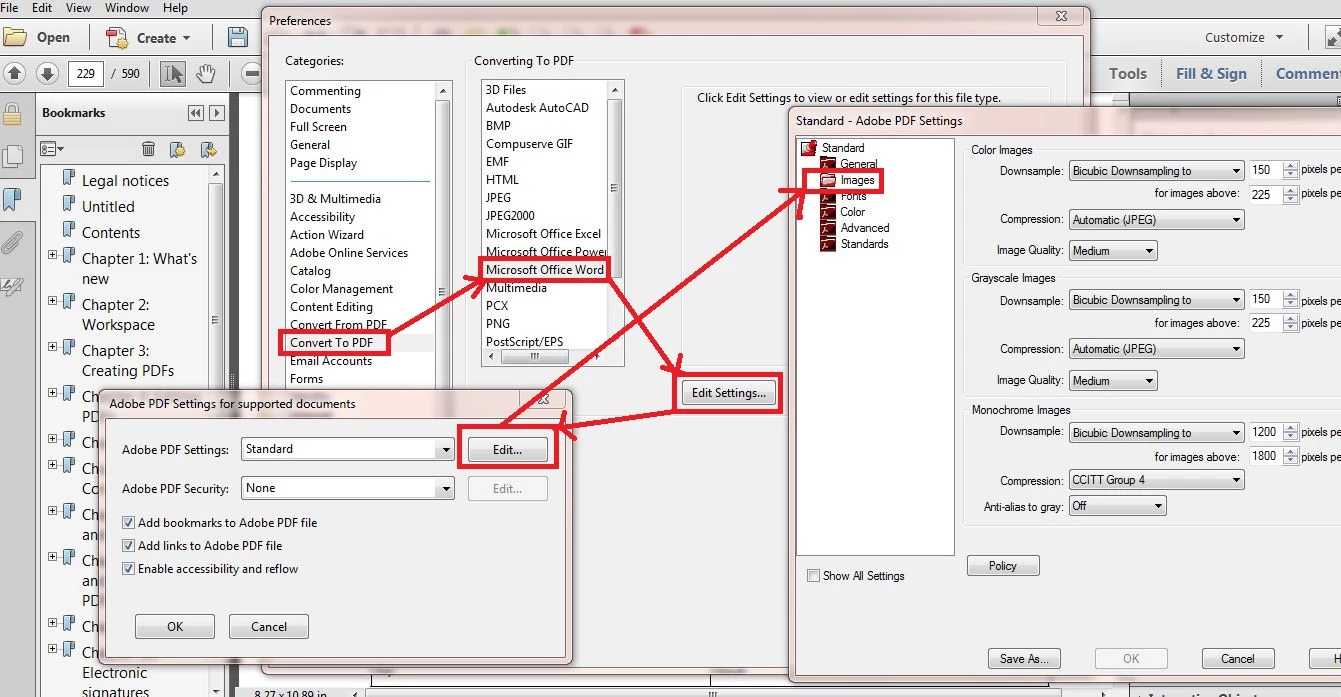Screen dimensions: 1341x697
Task: Expand Chapter 1: What's new bookmark
Action: 52,256
